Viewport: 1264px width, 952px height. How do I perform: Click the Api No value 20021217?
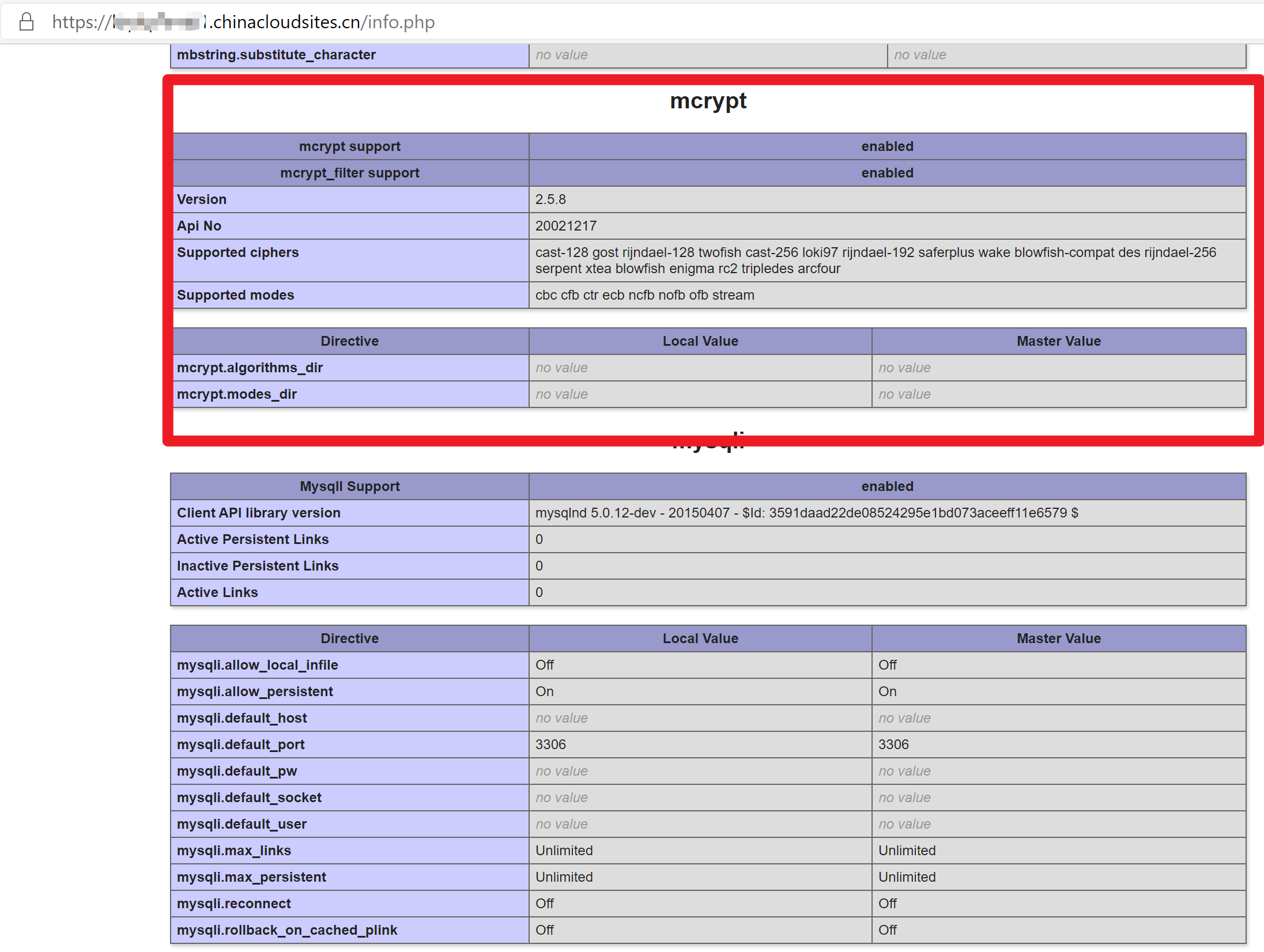[565, 226]
